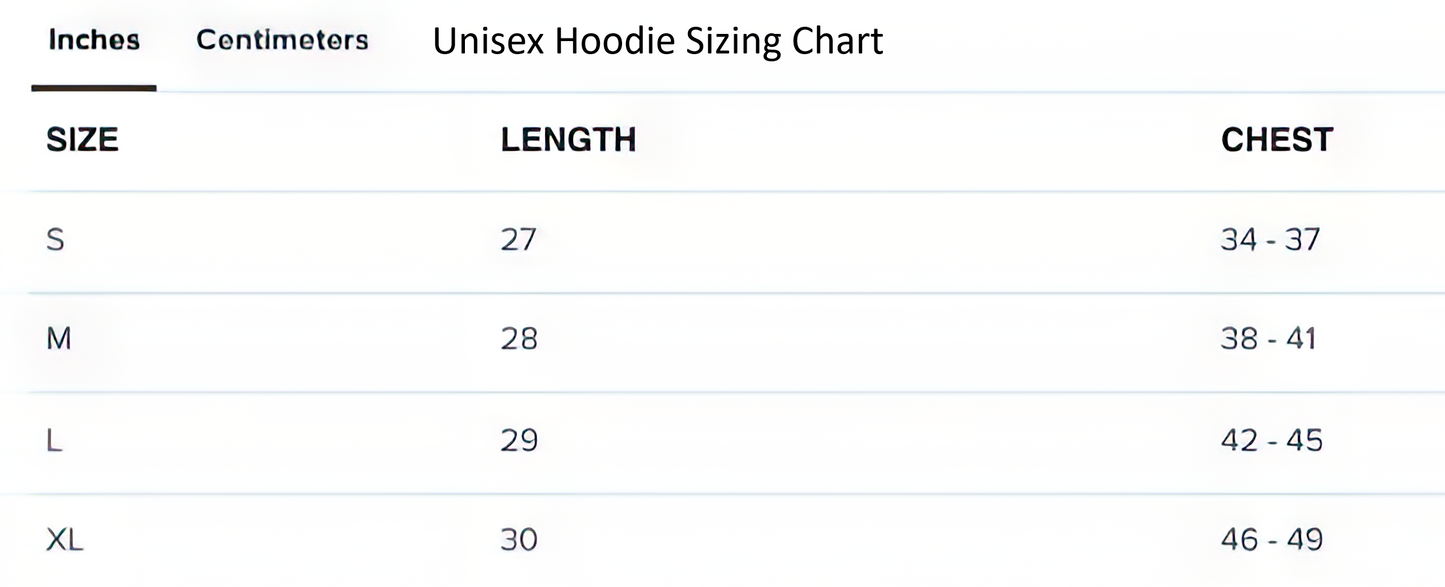Click the underline beneath the Inches tab

click(x=94, y=88)
